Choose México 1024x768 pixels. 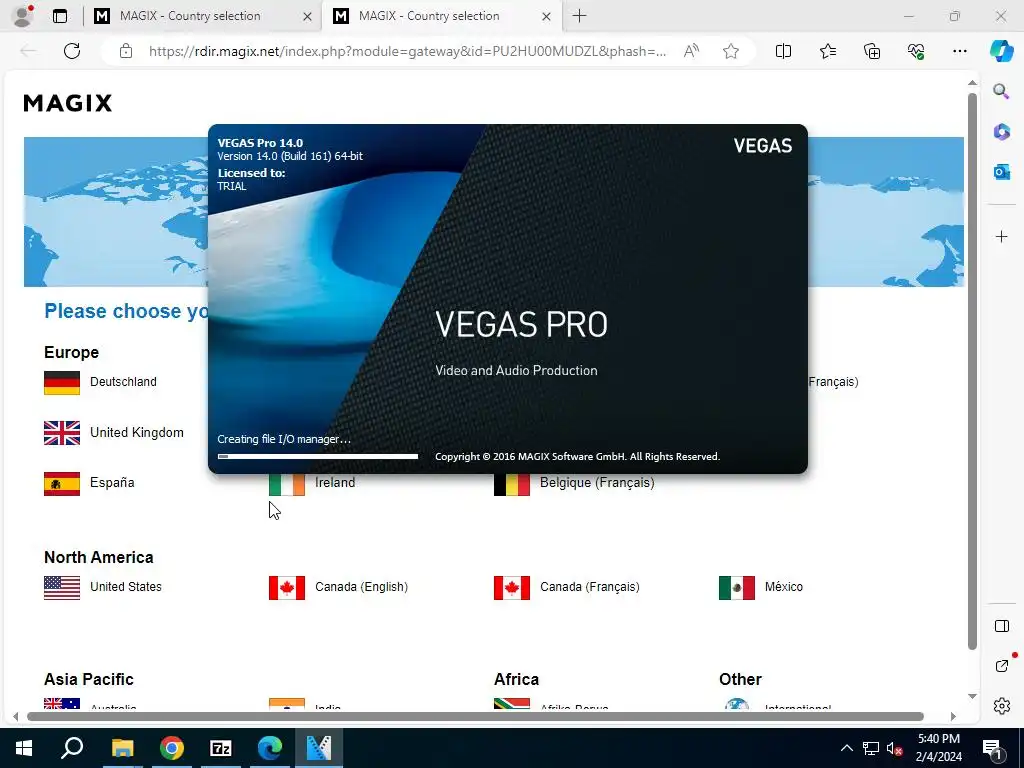784,586
